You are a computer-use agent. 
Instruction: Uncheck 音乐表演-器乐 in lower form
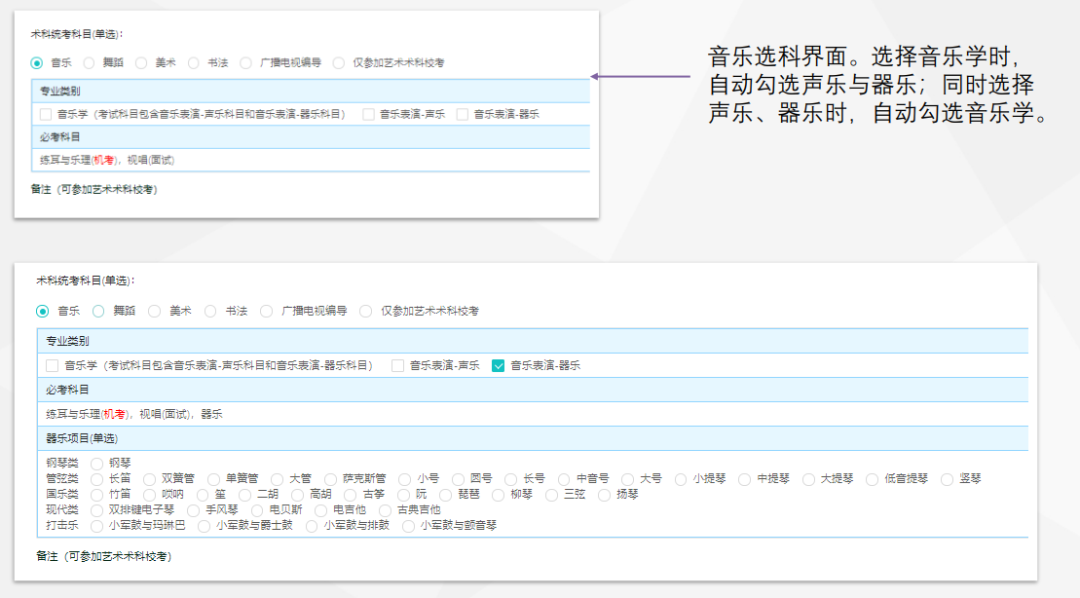point(498,365)
